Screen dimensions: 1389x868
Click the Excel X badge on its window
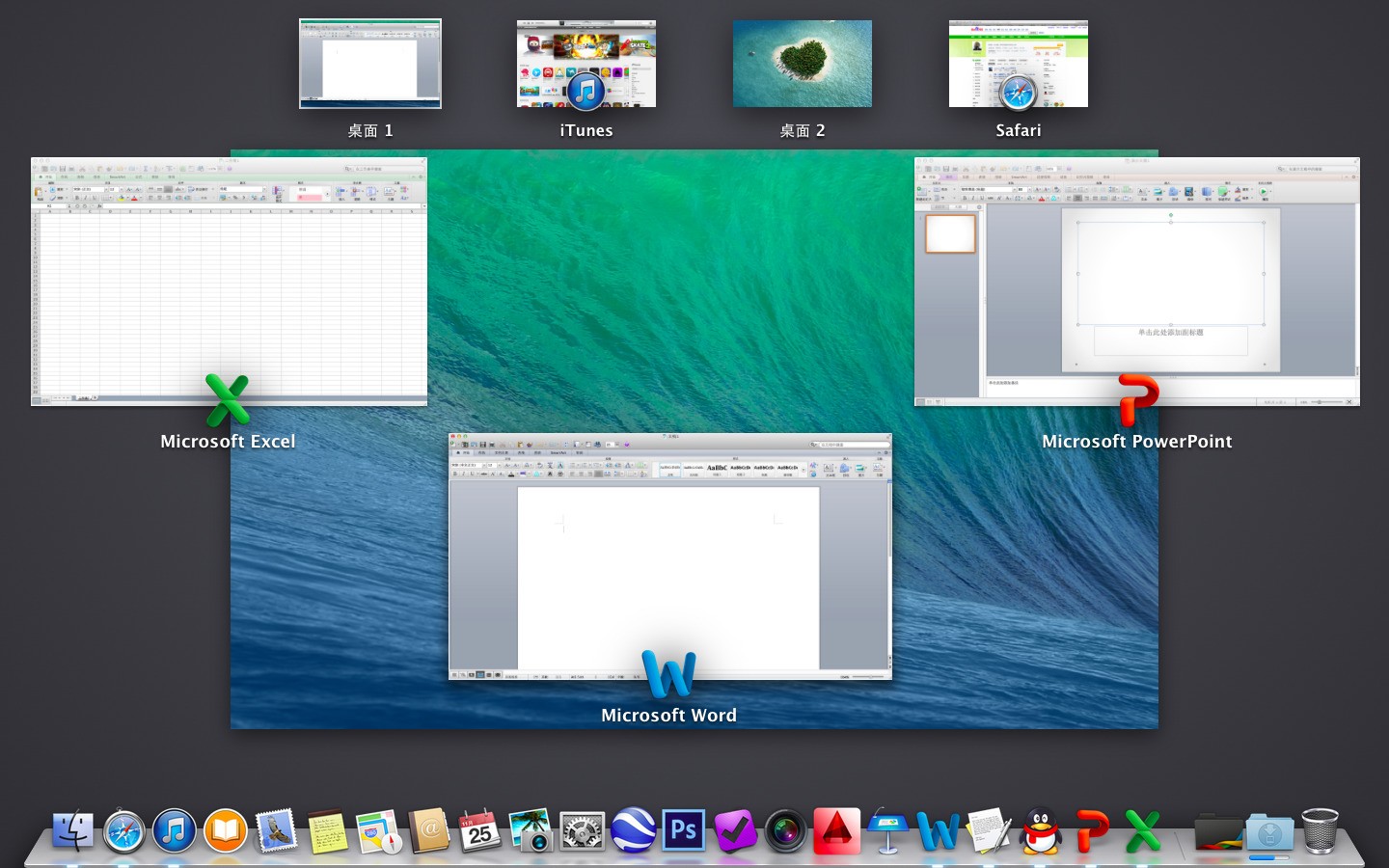228,399
